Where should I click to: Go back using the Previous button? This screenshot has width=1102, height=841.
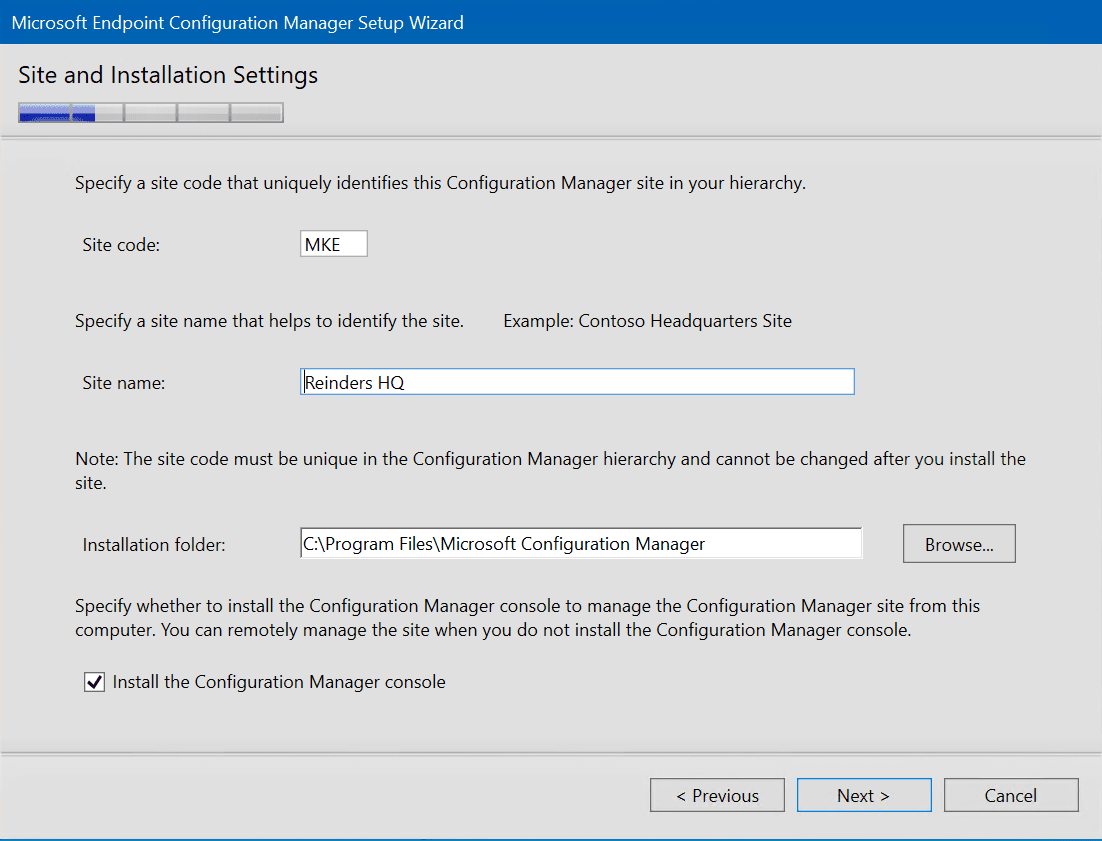tap(717, 795)
